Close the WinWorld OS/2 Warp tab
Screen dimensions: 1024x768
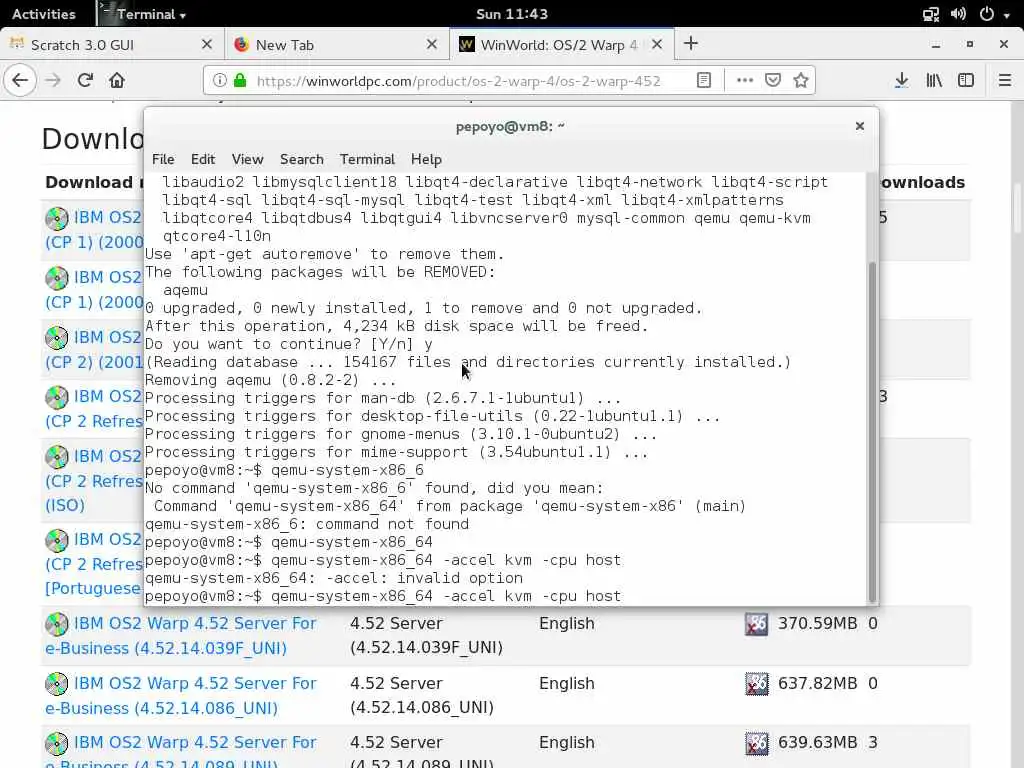point(657,44)
